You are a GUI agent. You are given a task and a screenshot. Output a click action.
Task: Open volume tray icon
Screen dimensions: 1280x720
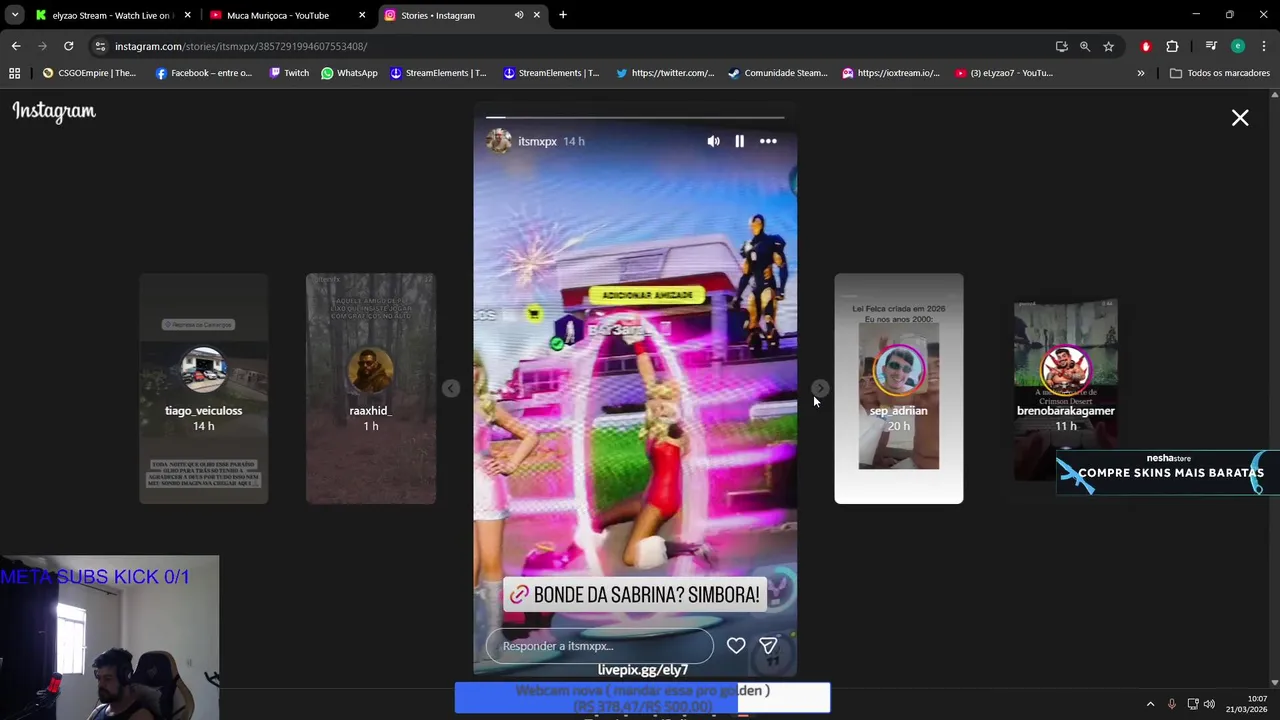1209,704
